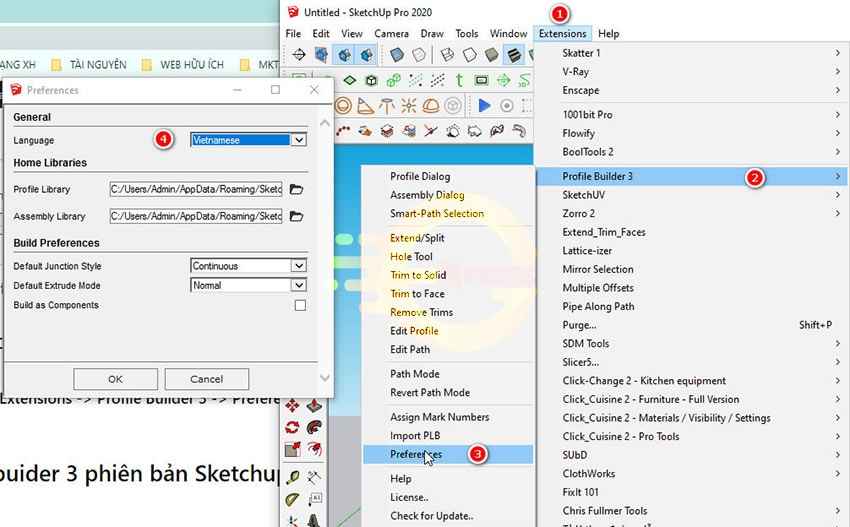
Task: Open the File menu
Action: click(293, 34)
